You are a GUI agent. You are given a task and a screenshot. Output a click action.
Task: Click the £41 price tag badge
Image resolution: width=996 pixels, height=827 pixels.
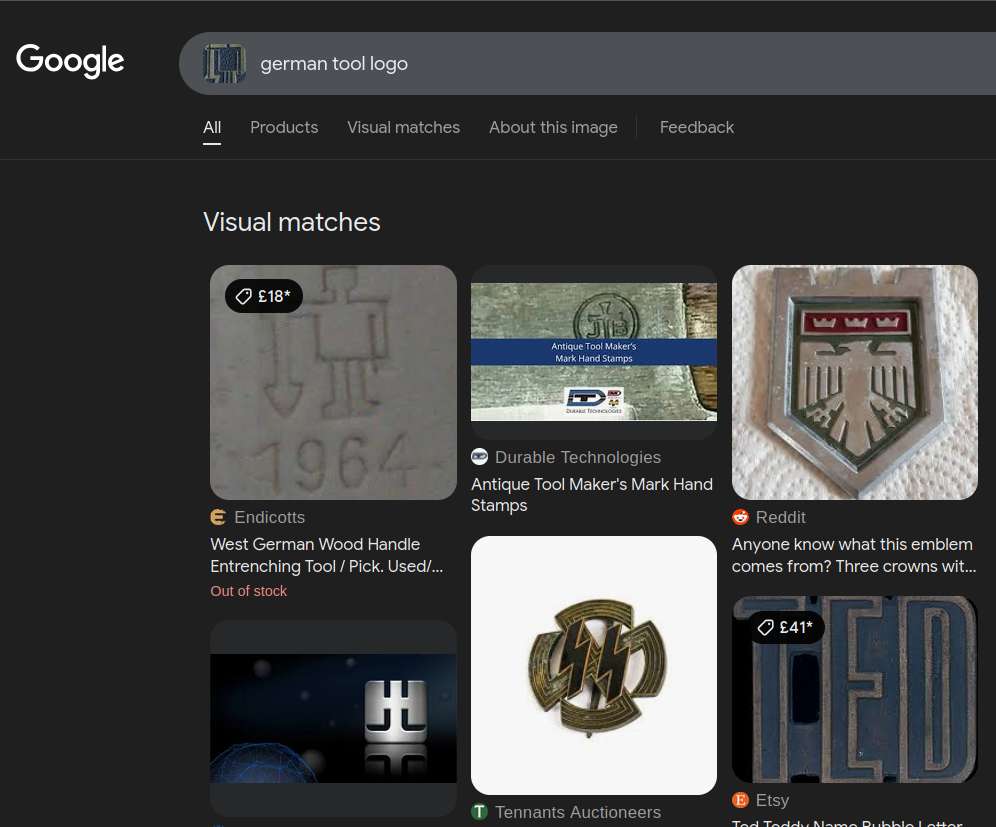pyautogui.click(x=785, y=628)
